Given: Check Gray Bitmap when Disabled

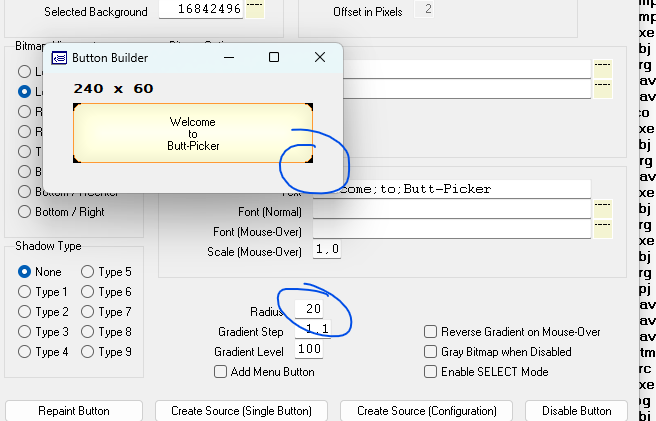Looking at the screenshot, I should 431,352.
